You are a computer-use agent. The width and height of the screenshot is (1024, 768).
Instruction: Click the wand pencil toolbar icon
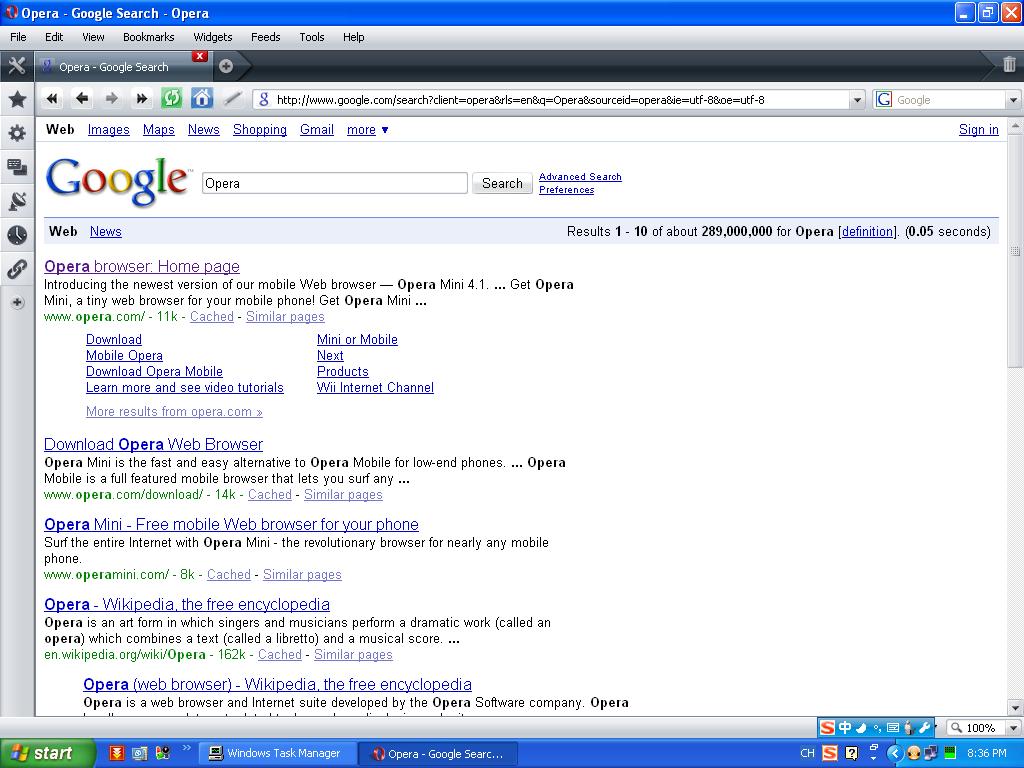(232, 99)
